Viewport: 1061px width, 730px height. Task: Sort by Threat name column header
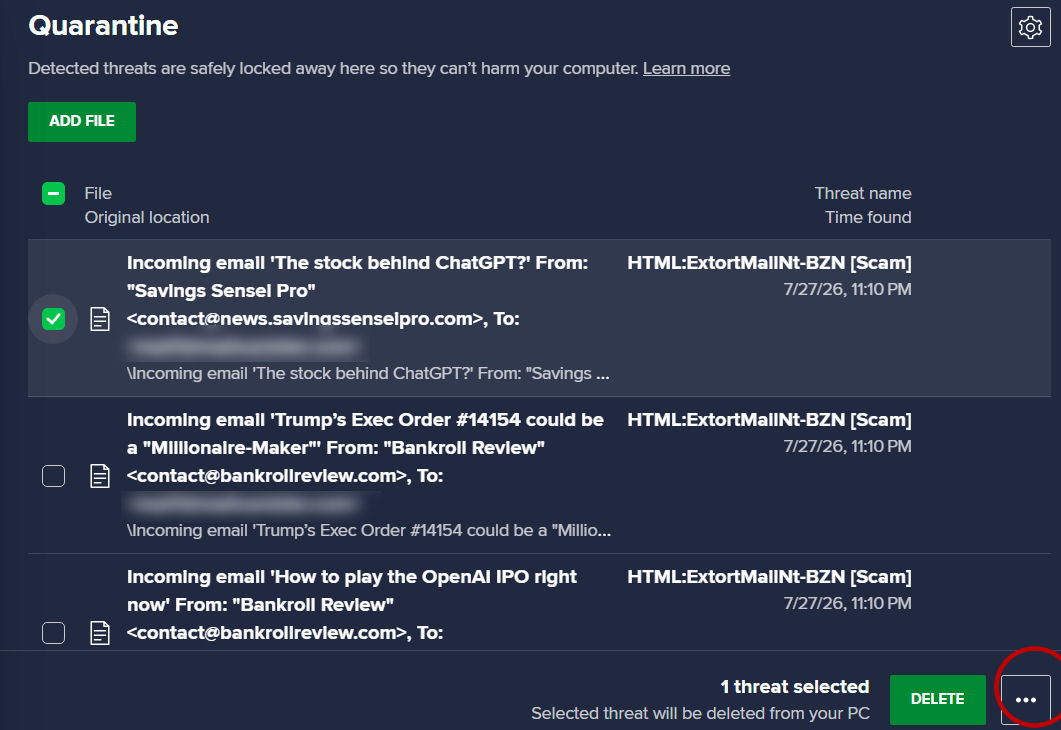click(x=863, y=193)
